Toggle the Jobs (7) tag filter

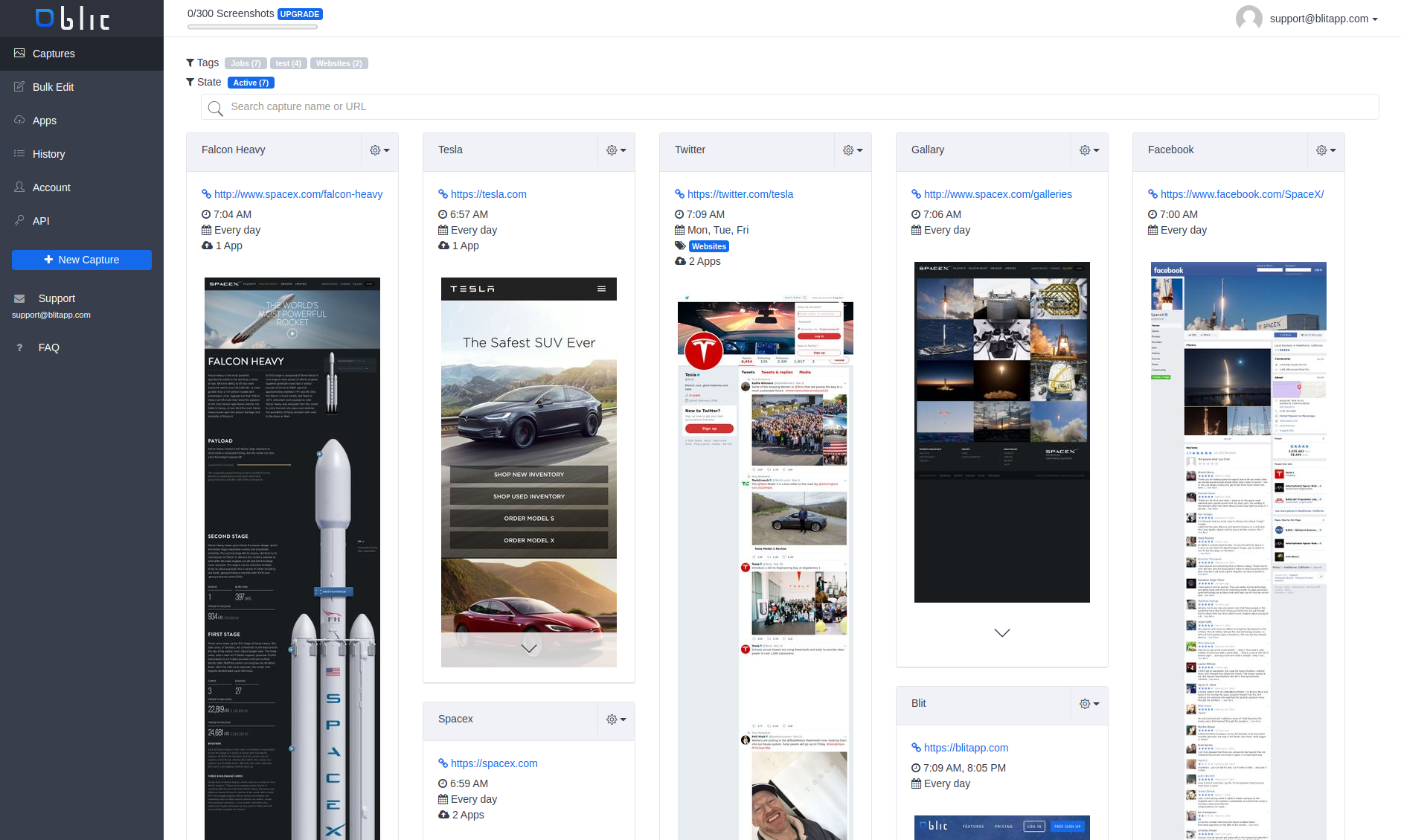(x=246, y=63)
